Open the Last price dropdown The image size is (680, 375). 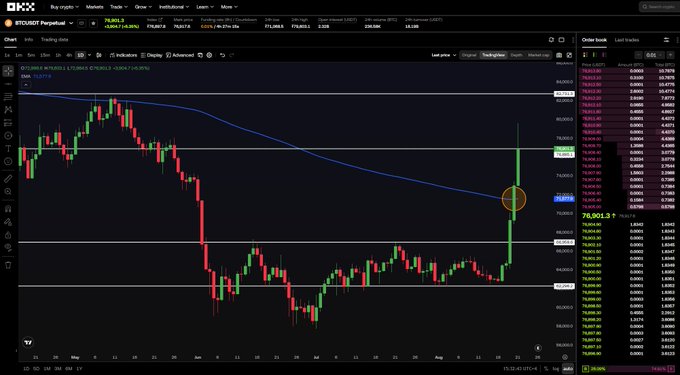click(444, 55)
